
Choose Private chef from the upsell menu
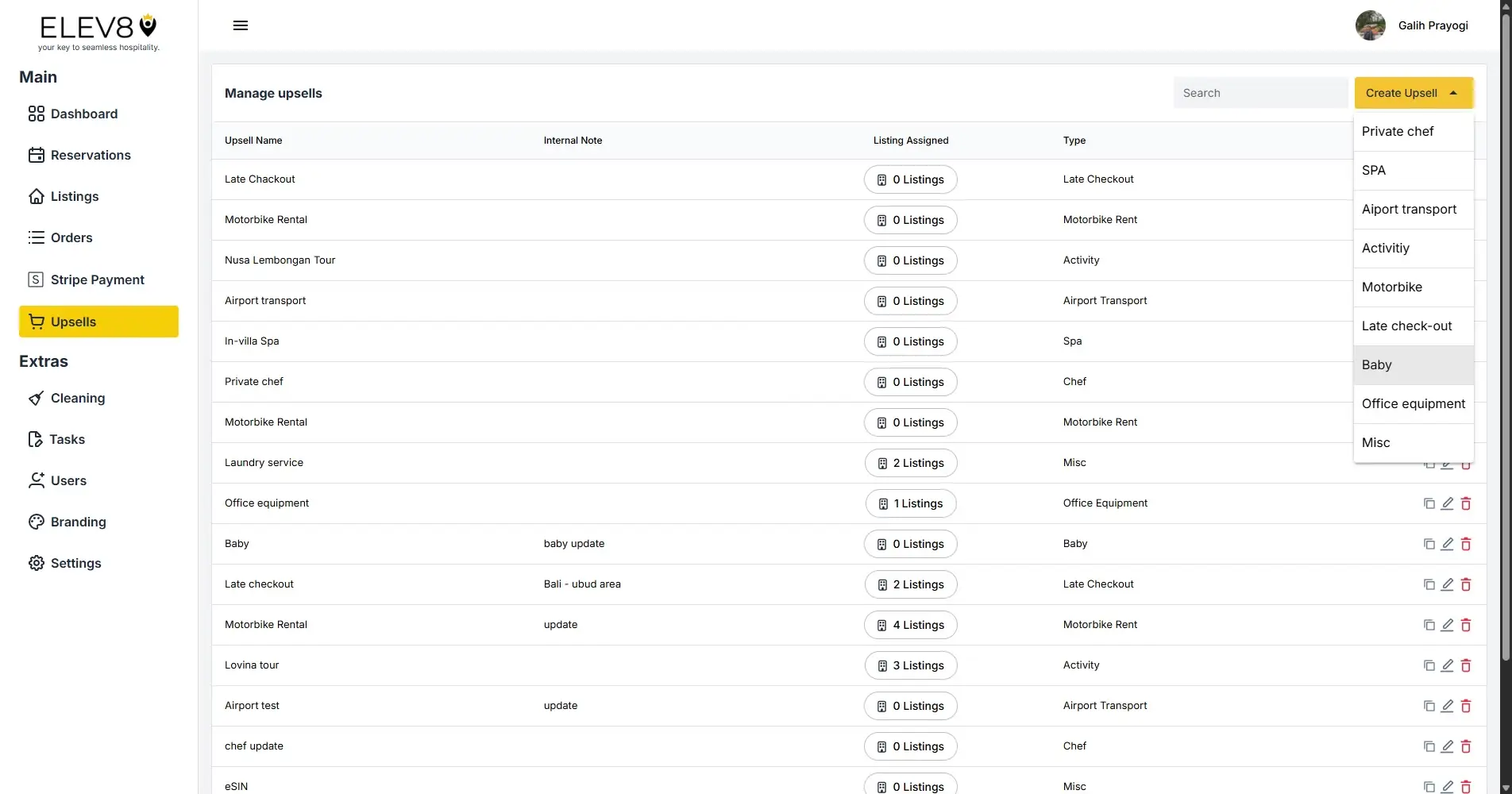click(1398, 131)
